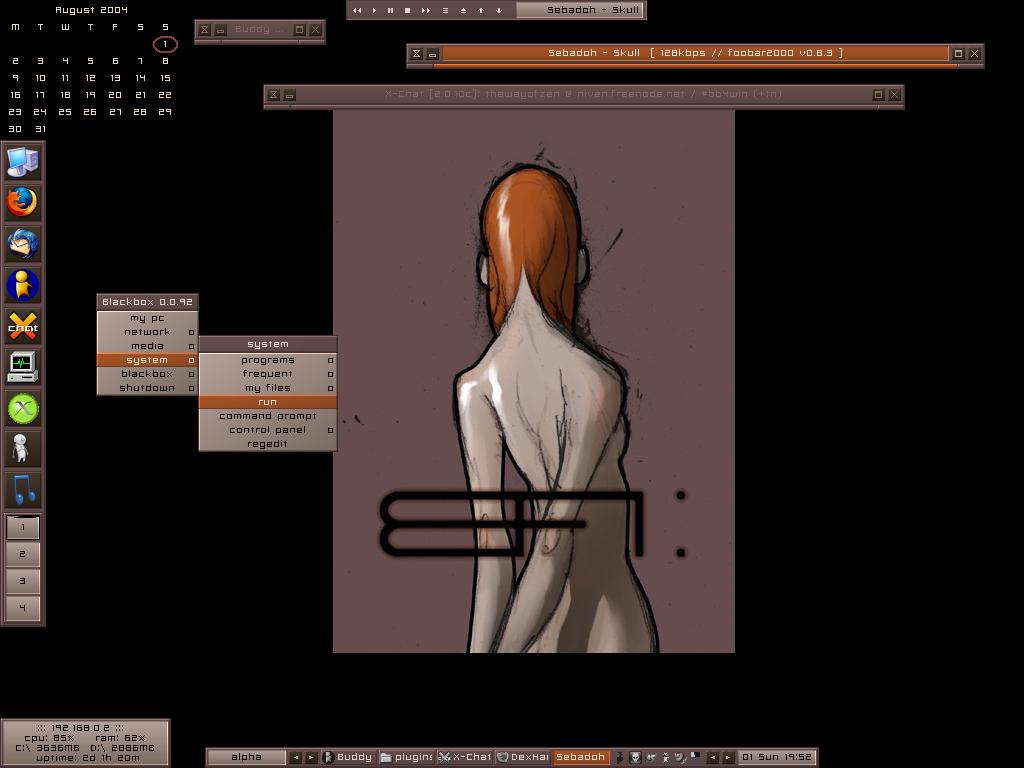This screenshot has width=1024, height=768.
Task: Click the DexHai taskbar button
Action: tap(522, 758)
